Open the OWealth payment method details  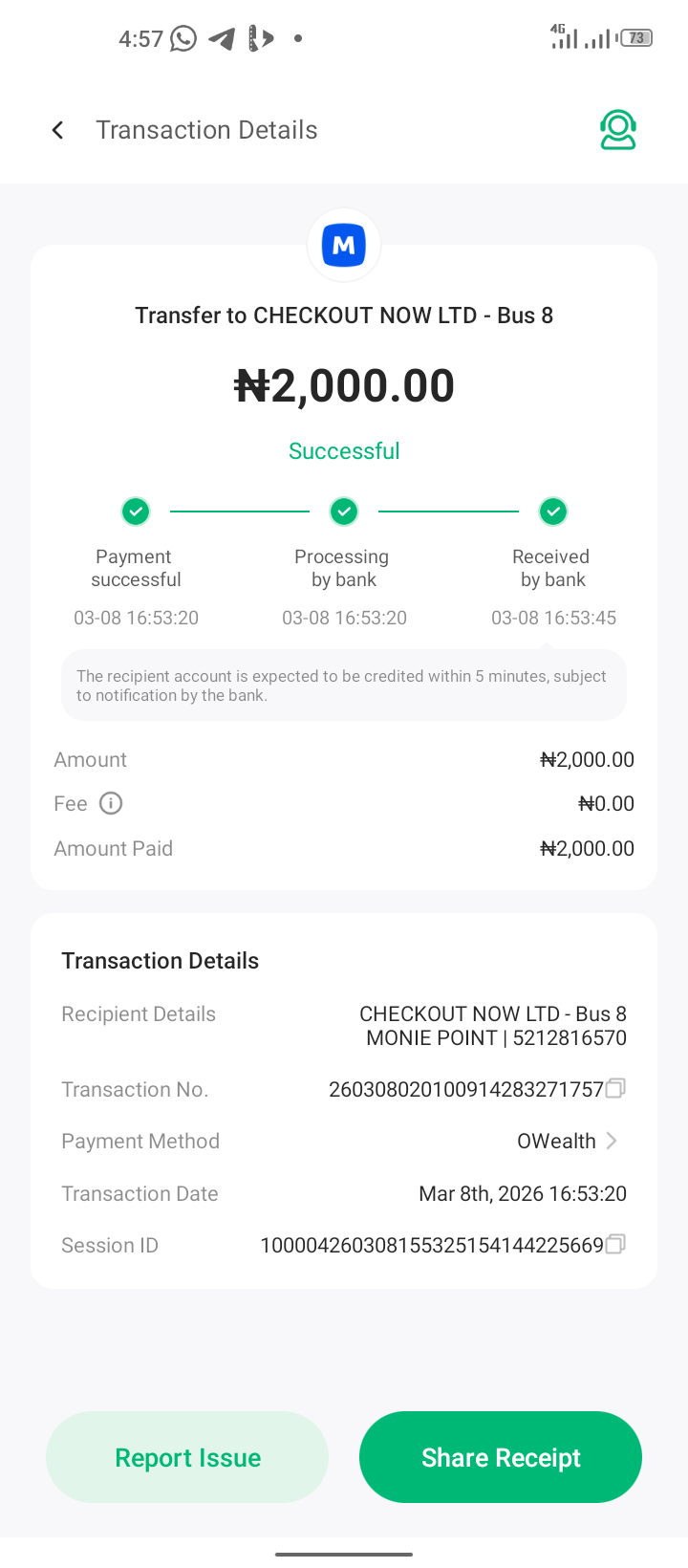pyautogui.click(x=556, y=1141)
